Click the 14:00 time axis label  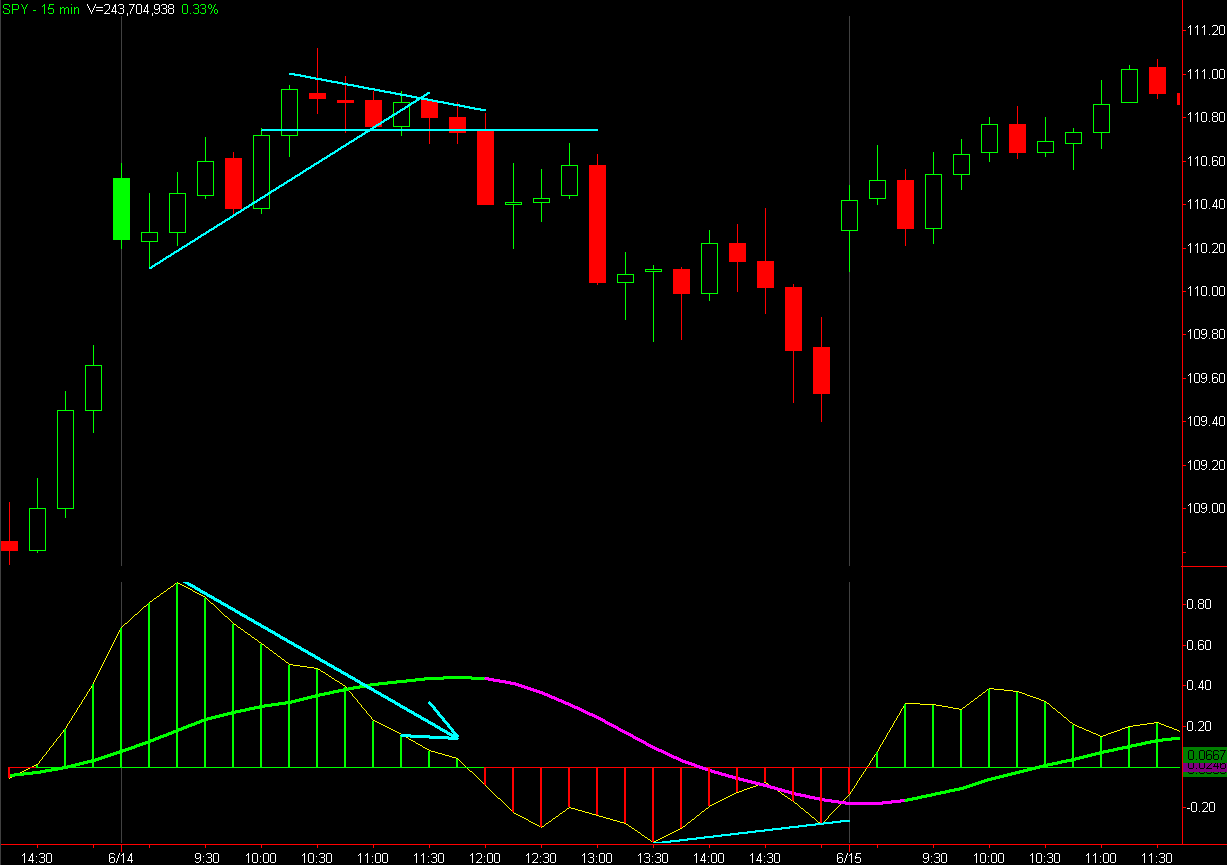(x=709, y=857)
